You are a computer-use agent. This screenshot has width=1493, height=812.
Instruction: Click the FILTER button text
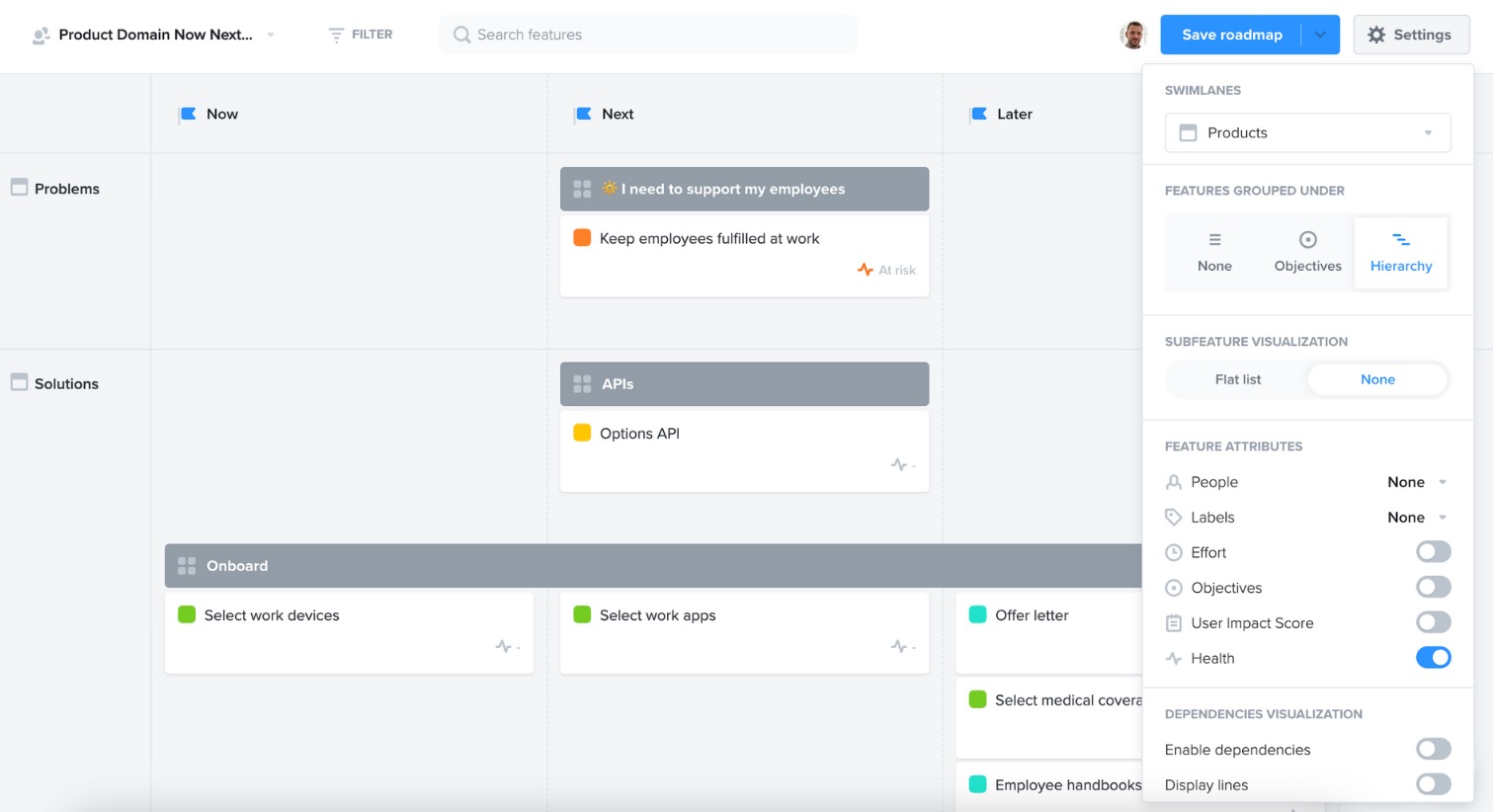[372, 35]
